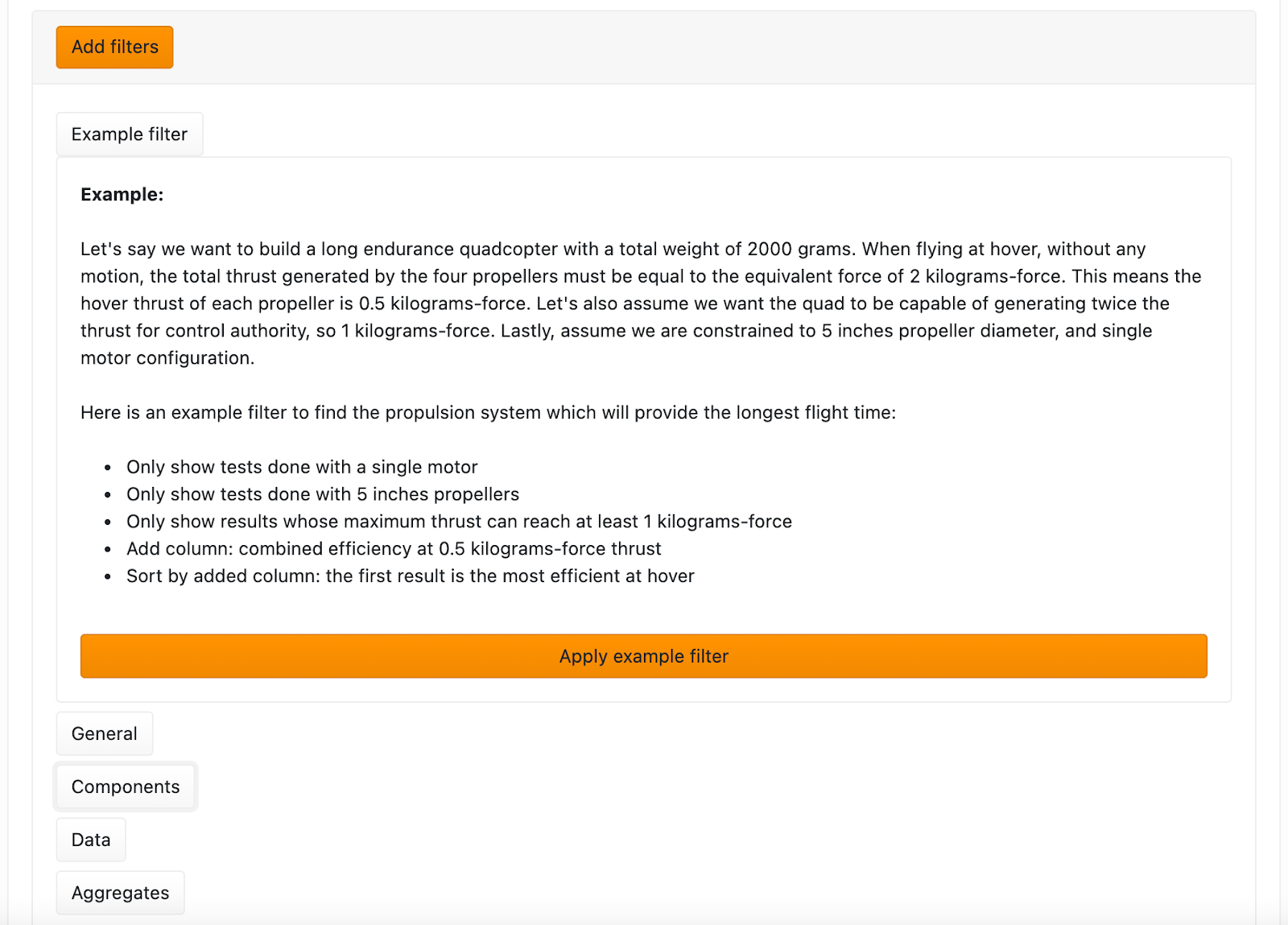Open the Aggregates filter section
Viewport: 1288px width, 925px height.
[120, 893]
